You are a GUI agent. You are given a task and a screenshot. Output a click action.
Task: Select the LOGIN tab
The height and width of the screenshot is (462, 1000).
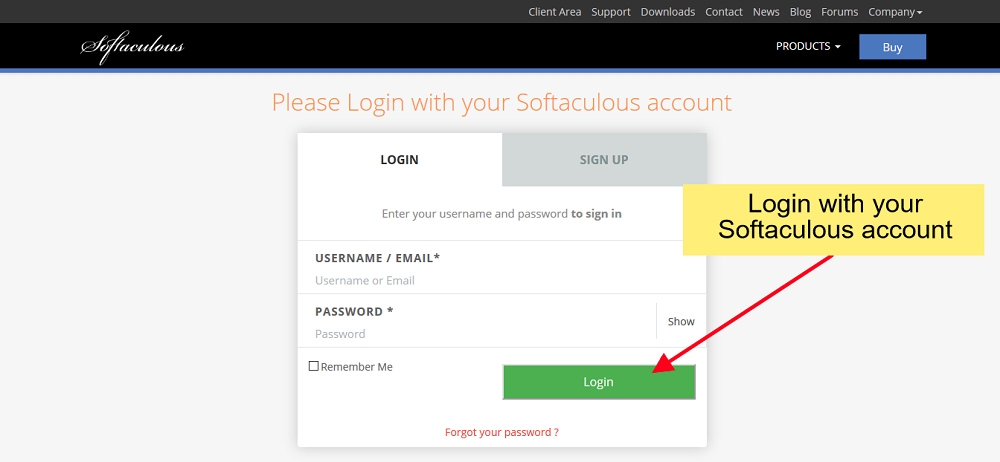coord(400,160)
